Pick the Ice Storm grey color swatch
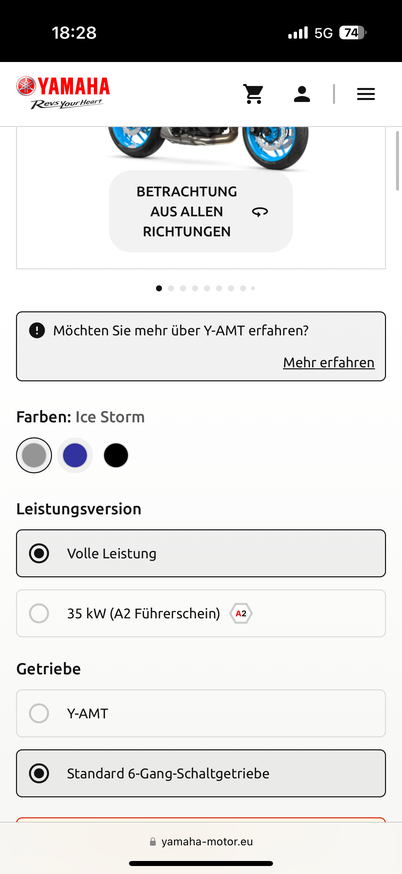402x874 pixels. point(34,455)
